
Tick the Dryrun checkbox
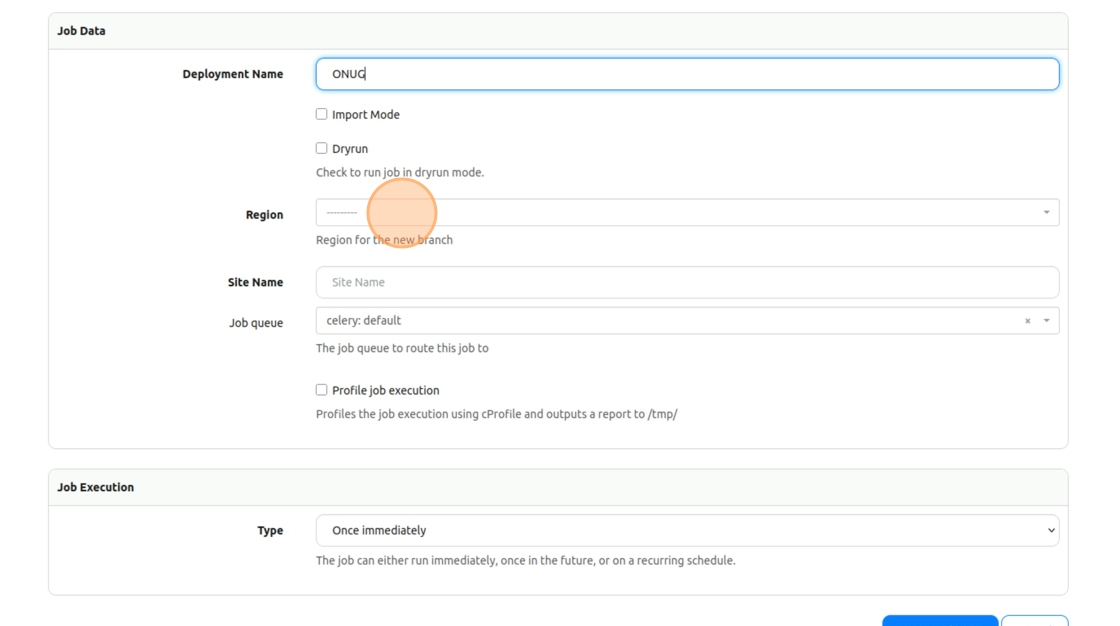pyautogui.click(x=322, y=148)
